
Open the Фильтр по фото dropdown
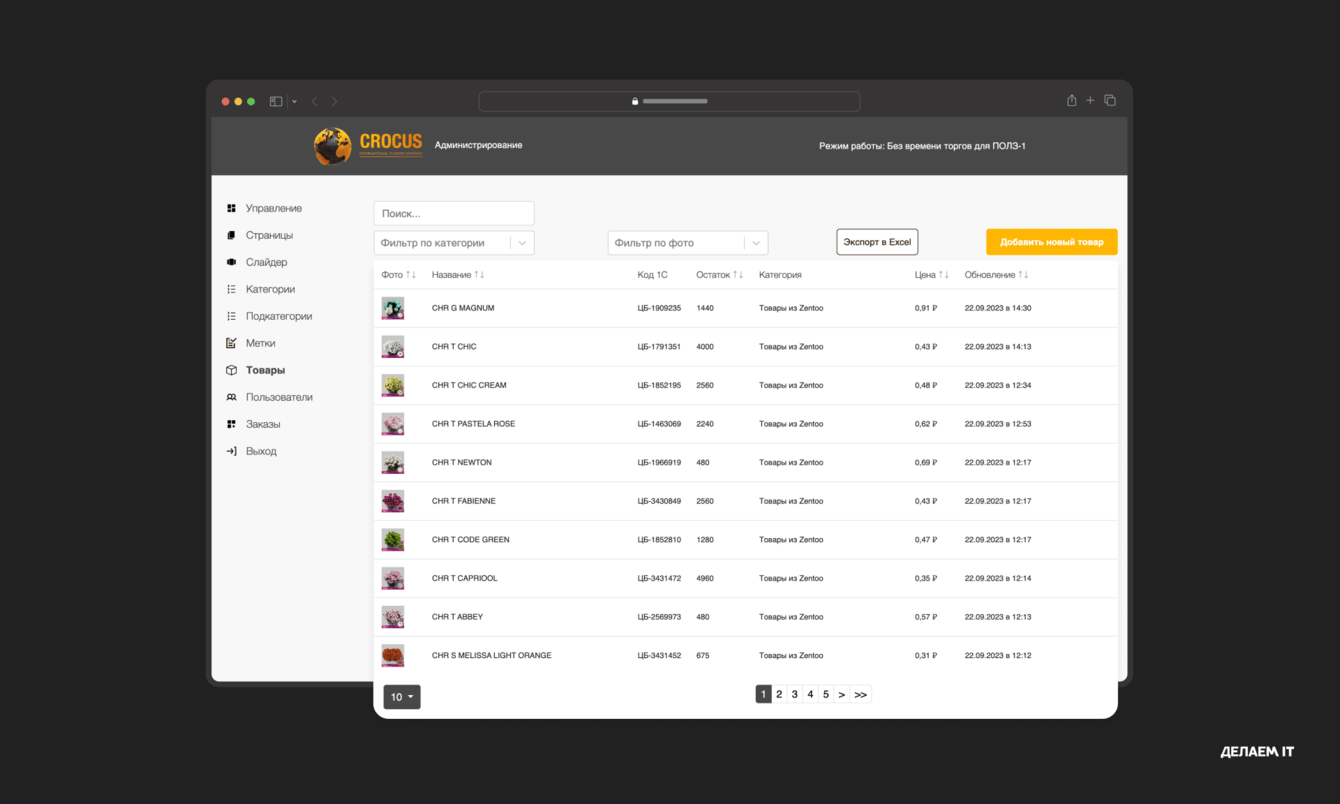pyautogui.click(x=688, y=243)
